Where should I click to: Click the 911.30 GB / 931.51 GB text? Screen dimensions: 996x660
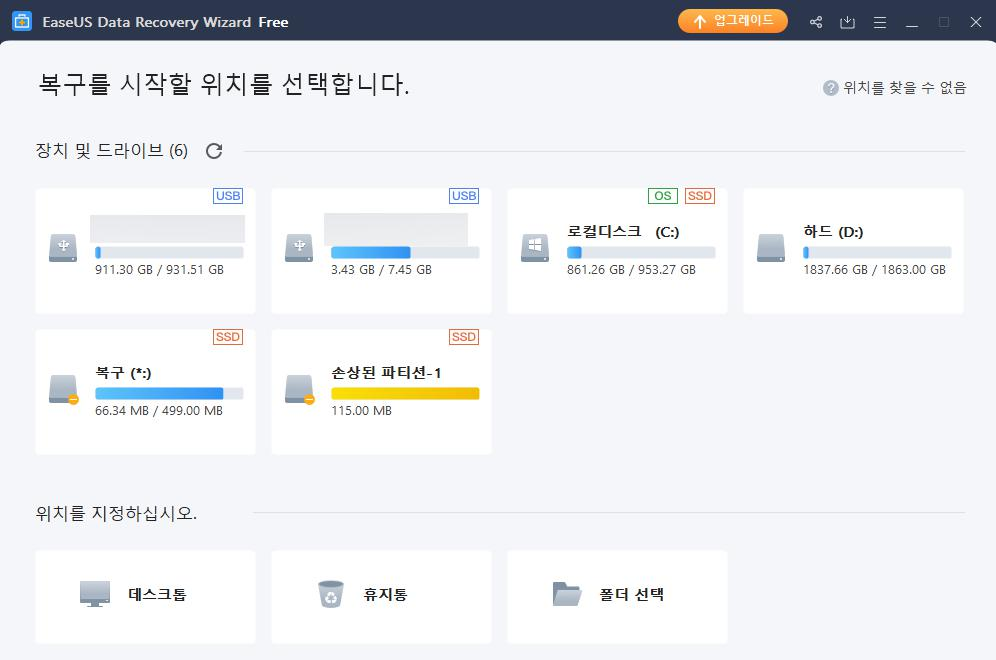click(x=159, y=270)
